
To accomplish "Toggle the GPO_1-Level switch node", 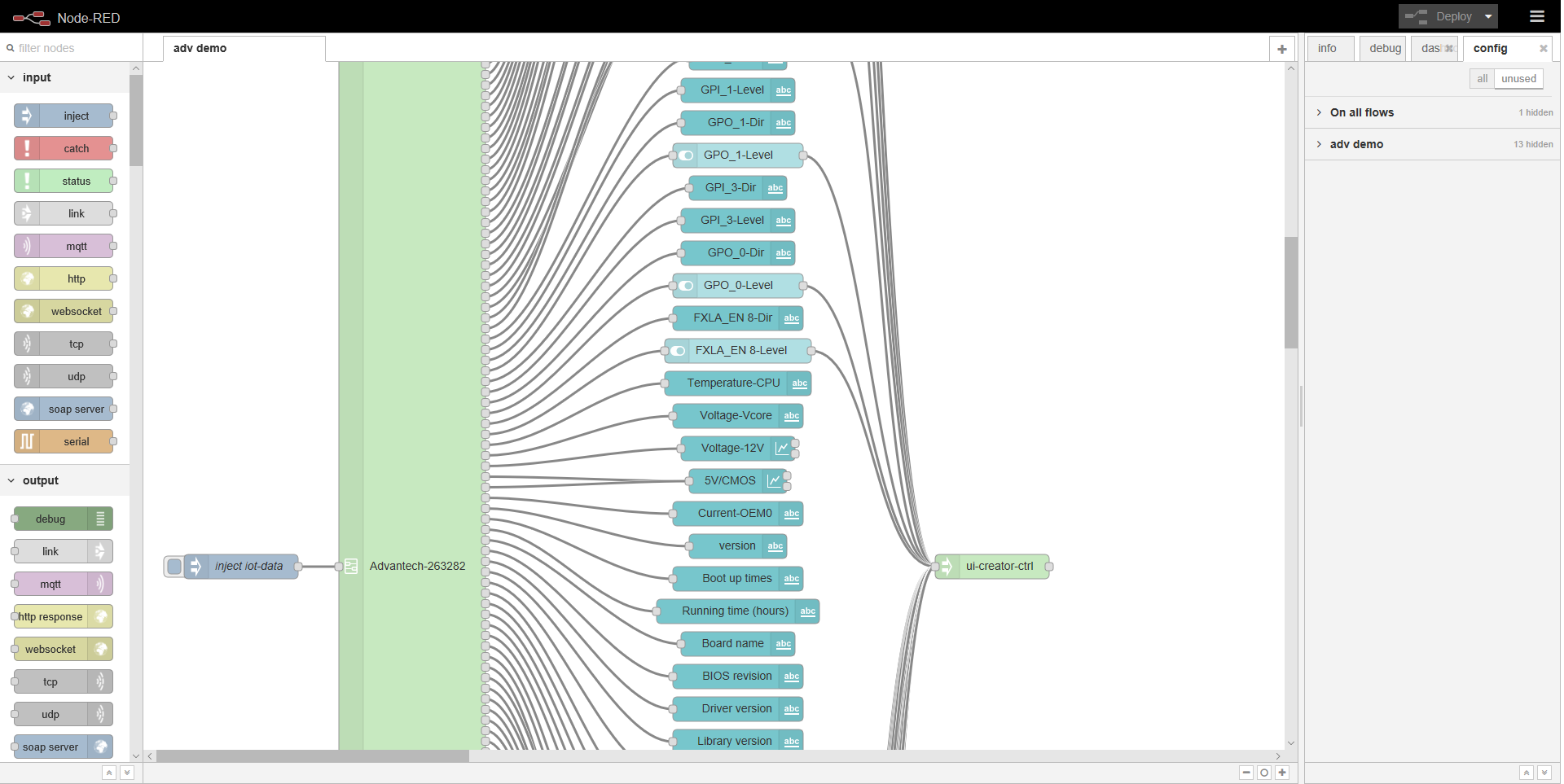I will click(x=738, y=155).
